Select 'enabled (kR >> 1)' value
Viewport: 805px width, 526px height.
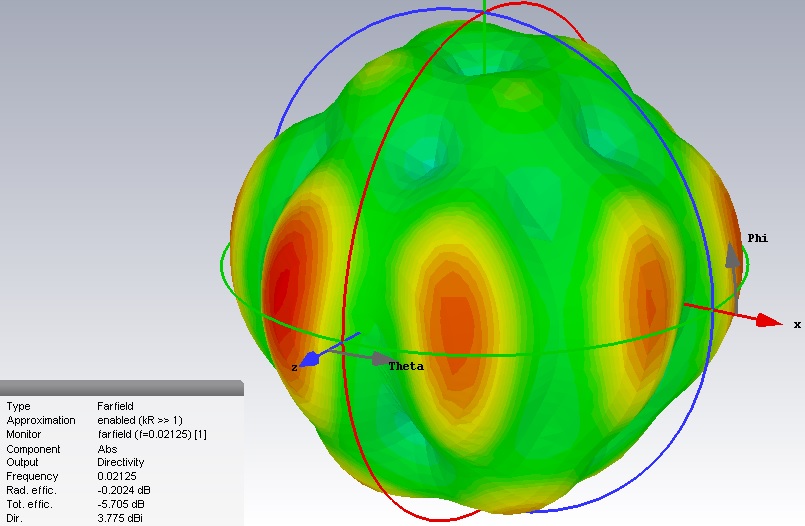click(140, 420)
